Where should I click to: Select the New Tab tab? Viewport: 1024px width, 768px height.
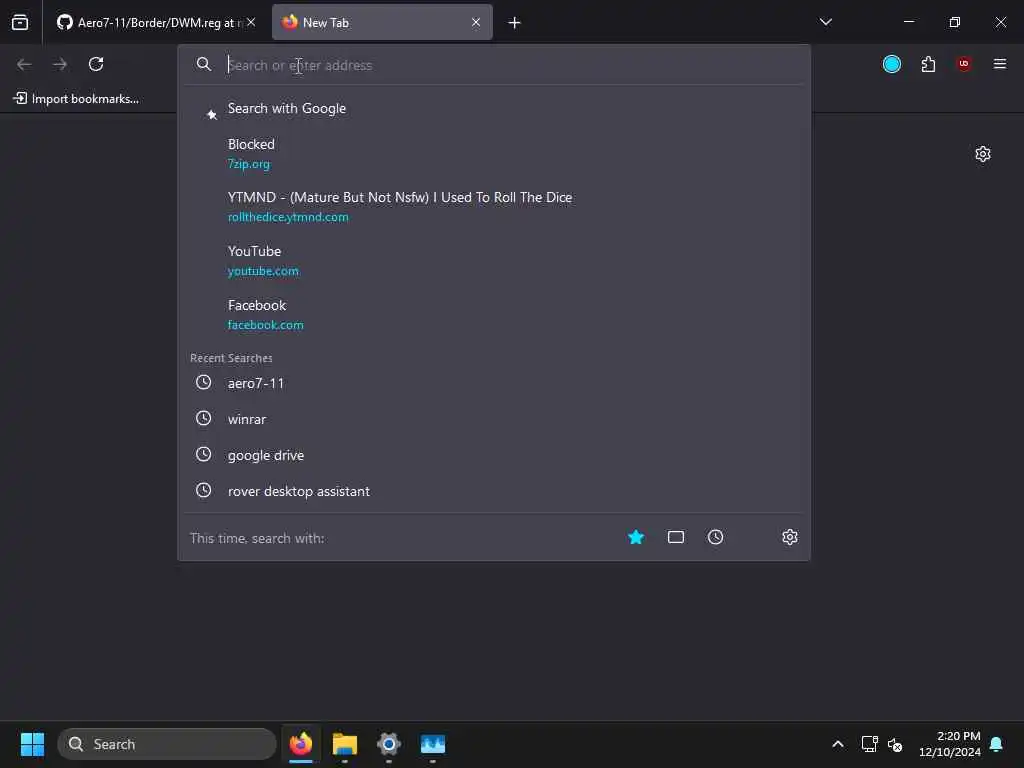382,23
